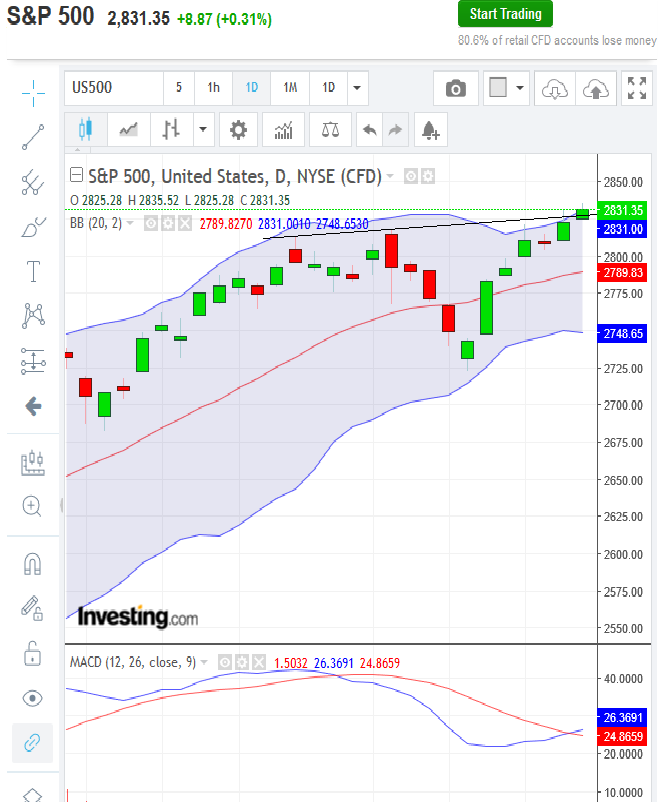Select the trend line drawing tool
The image size is (658, 802).
point(33,137)
